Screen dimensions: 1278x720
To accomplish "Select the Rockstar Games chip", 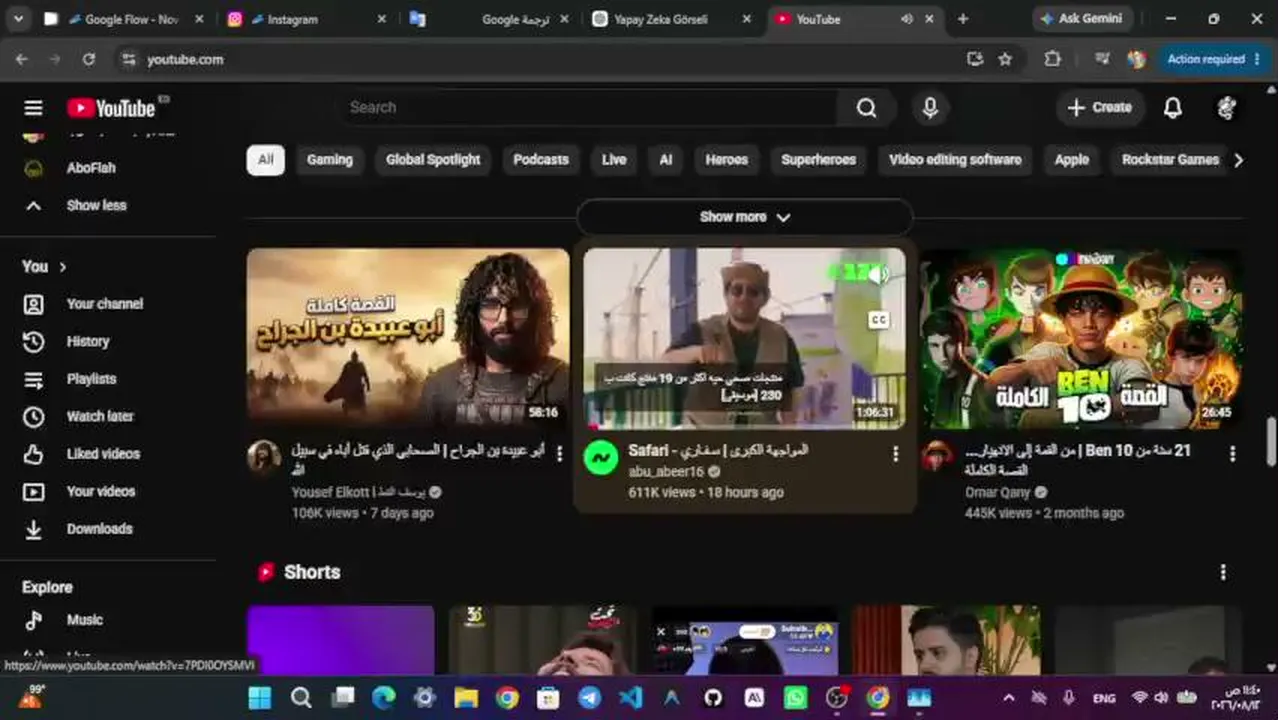I will coord(1170,160).
